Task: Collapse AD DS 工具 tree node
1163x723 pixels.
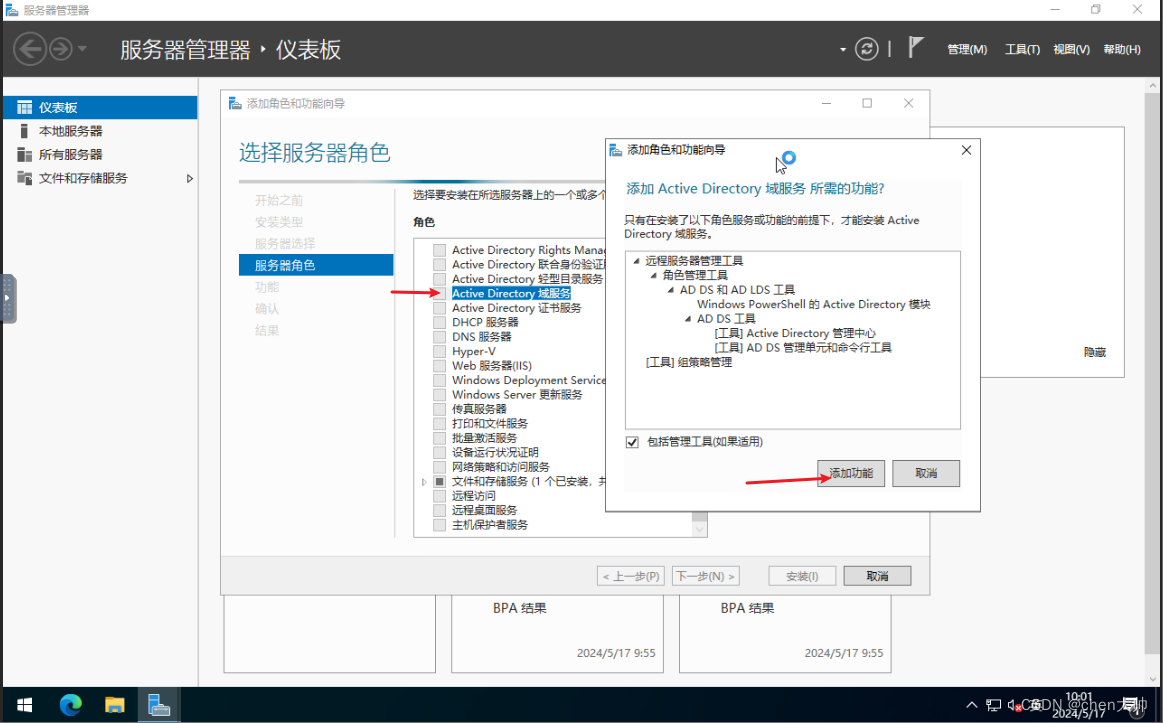Action: point(688,318)
